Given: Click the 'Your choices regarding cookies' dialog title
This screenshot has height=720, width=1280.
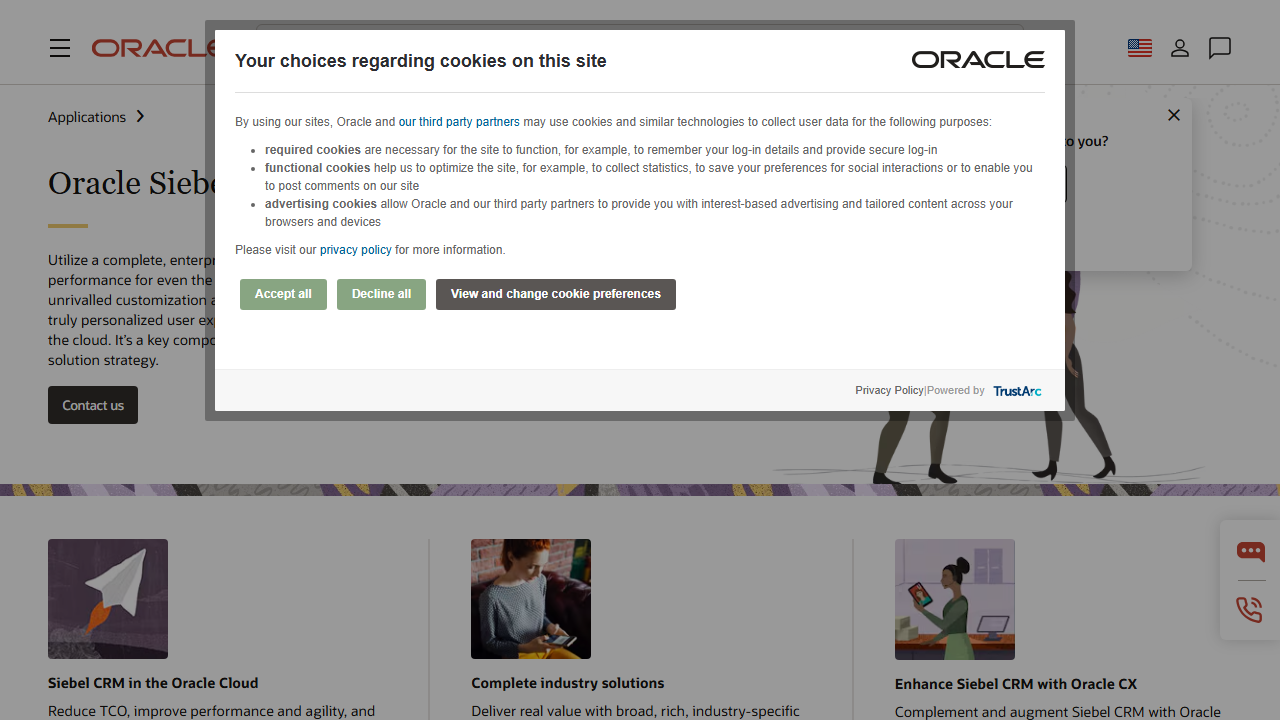Looking at the screenshot, I should click(x=421, y=61).
